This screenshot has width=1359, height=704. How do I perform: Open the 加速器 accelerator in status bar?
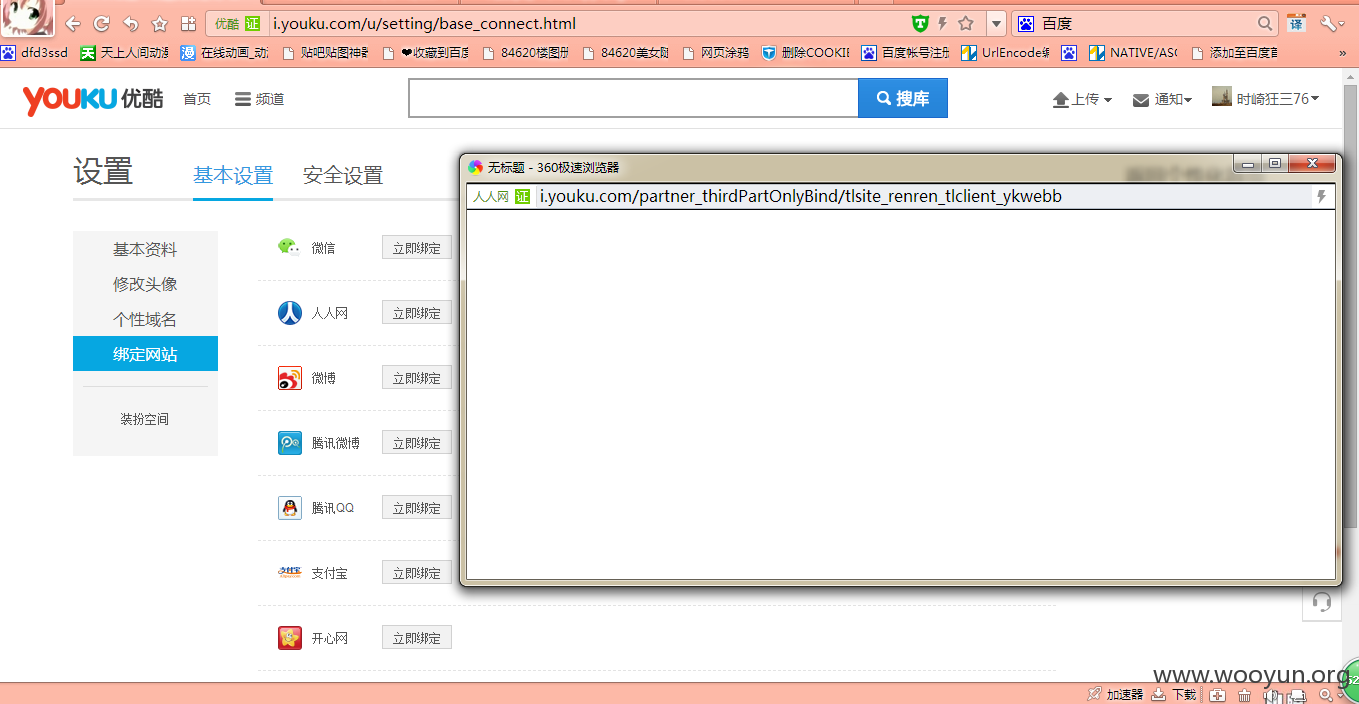click(x=1115, y=694)
